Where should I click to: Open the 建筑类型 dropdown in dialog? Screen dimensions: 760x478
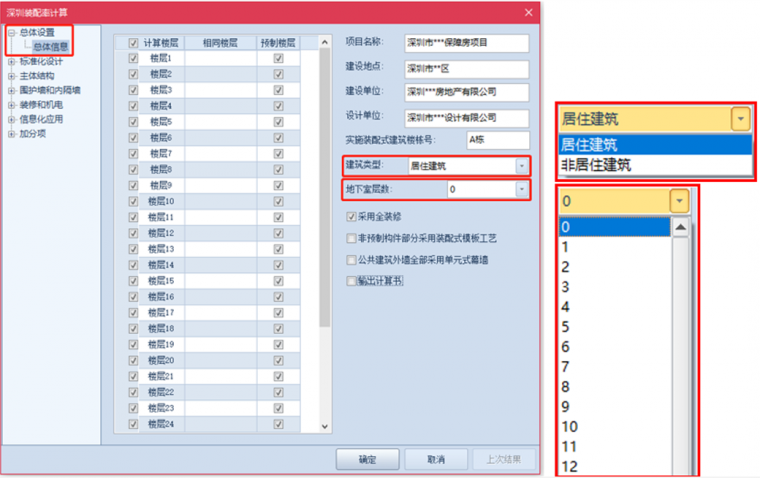pyautogui.click(x=521, y=166)
